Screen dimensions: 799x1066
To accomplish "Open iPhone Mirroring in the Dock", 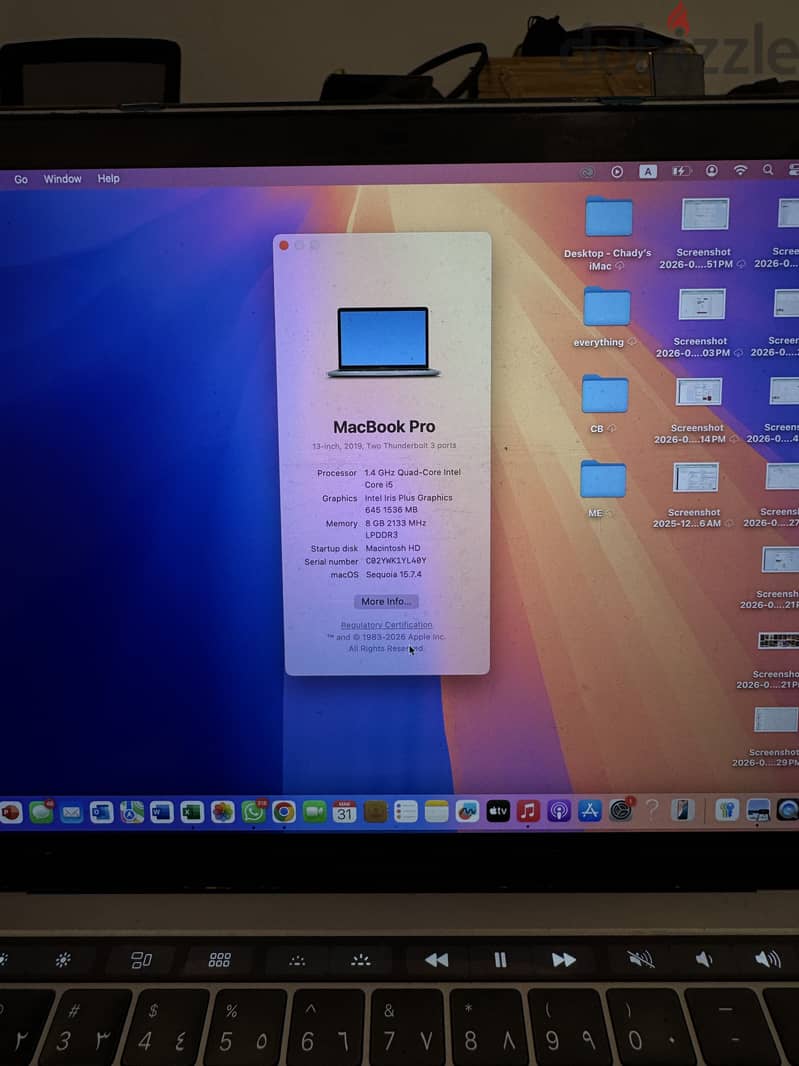I will pos(682,810).
